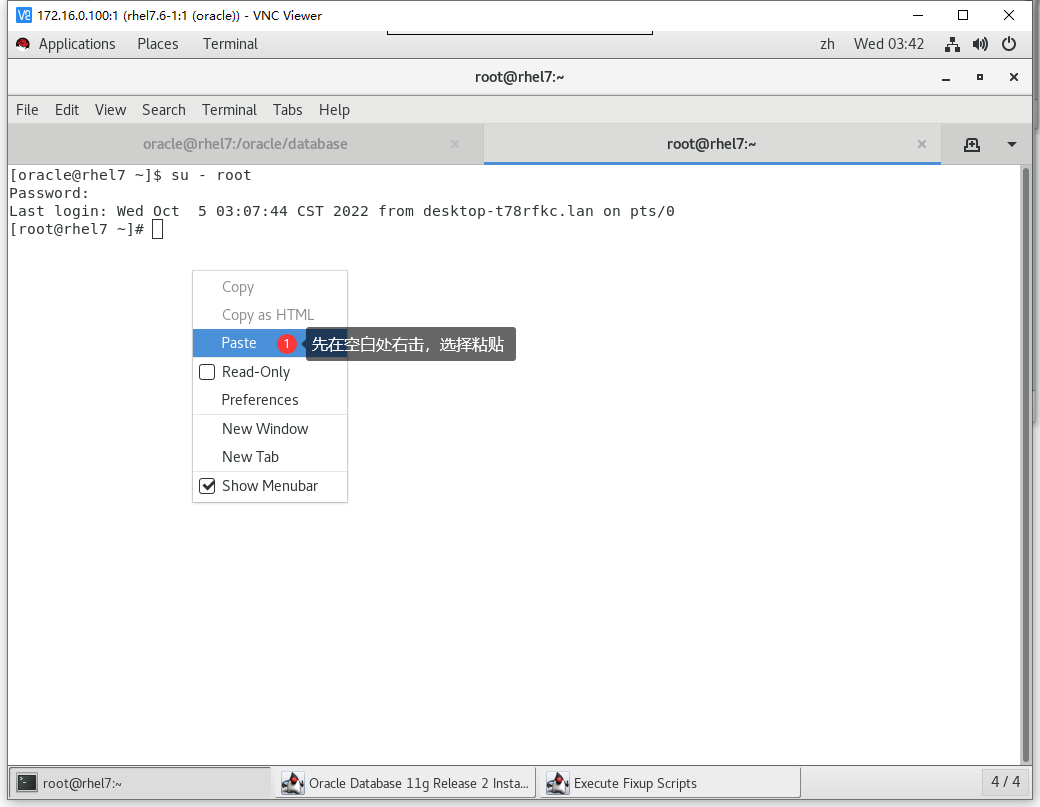The image size is (1040, 807).
Task: Click the "Password:" line in terminal
Action: pos(49,193)
